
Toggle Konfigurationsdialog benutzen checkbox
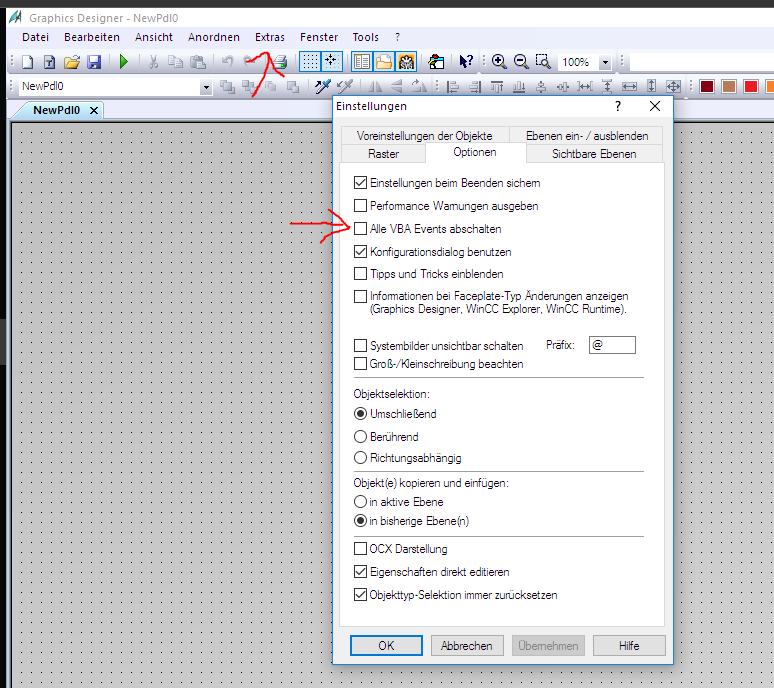[360, 252]
